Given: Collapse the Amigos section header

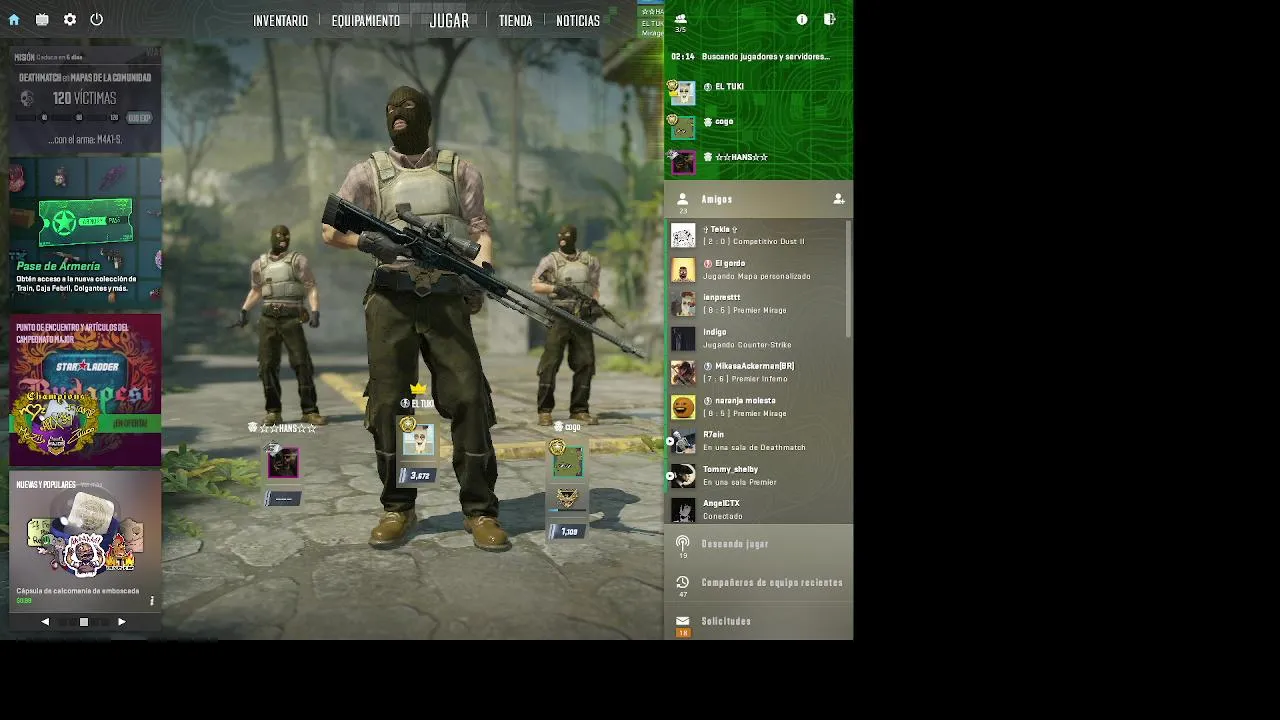Looking at the screenshot, I should (x=758, y=199).
